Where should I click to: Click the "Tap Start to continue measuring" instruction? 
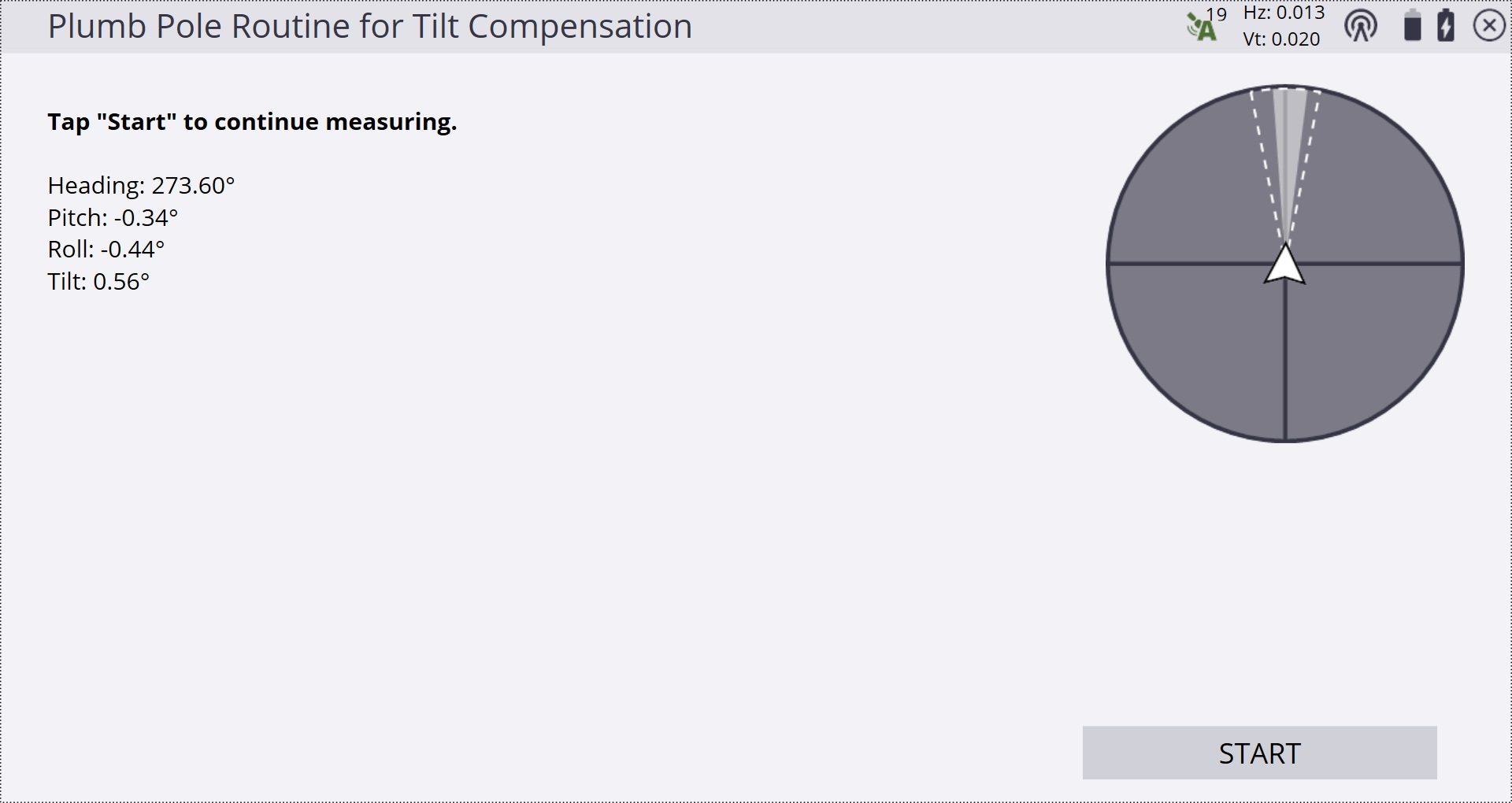[x=252, y=122]
